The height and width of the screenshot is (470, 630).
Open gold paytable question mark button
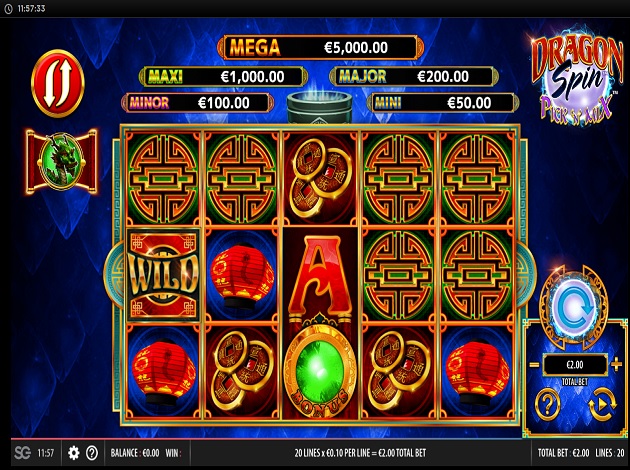(548, 404)
